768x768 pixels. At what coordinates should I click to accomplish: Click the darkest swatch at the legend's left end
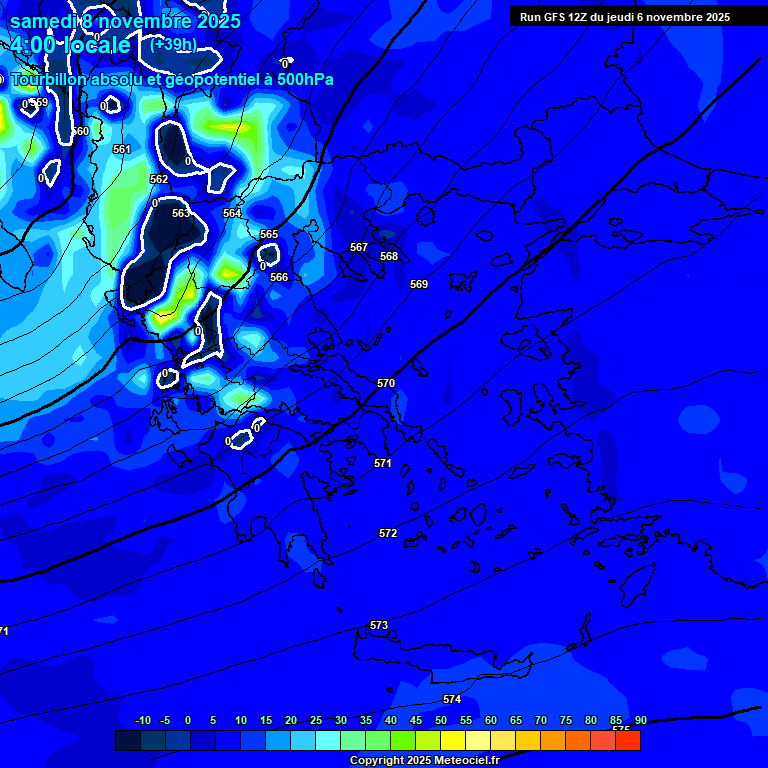(127, 741)
